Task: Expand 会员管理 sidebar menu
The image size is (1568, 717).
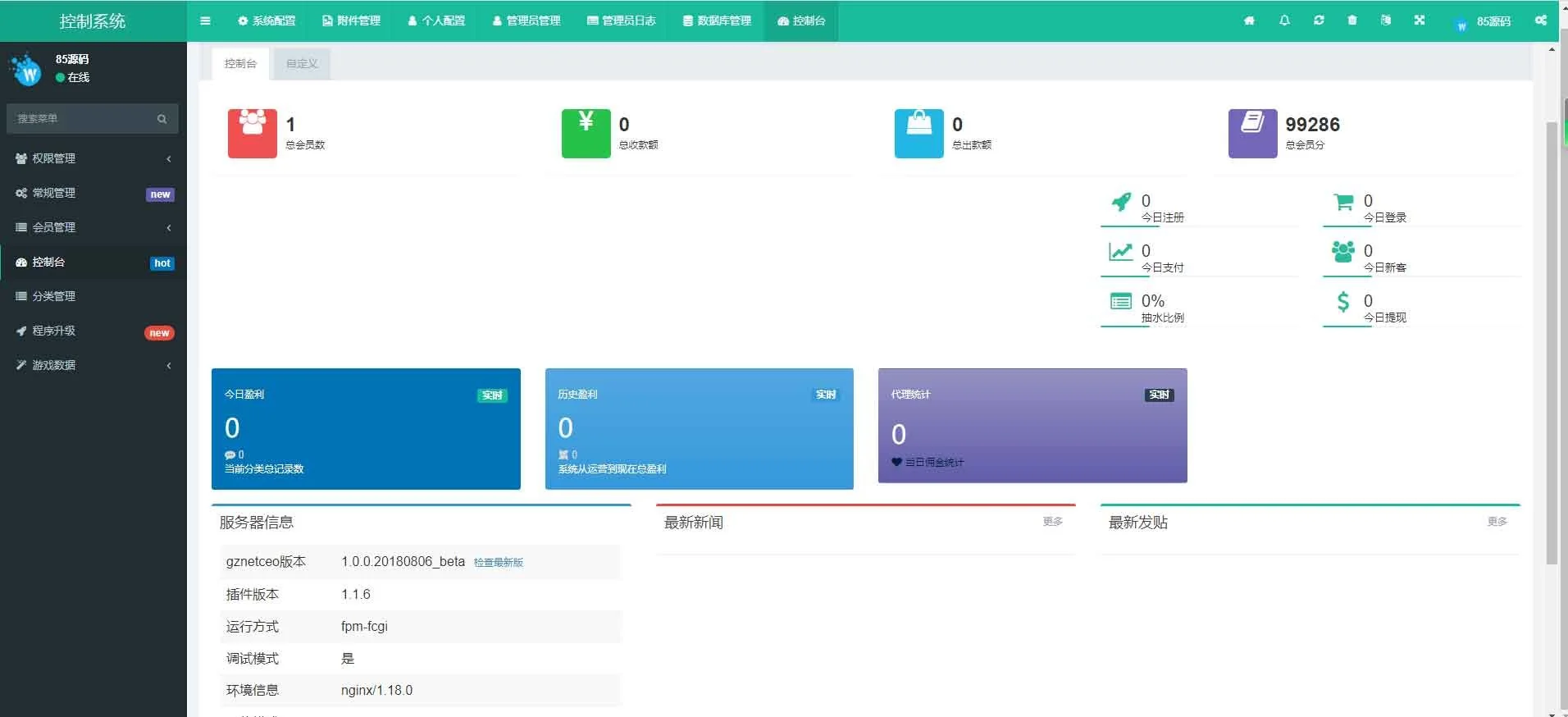Action: tap(92, 227)
